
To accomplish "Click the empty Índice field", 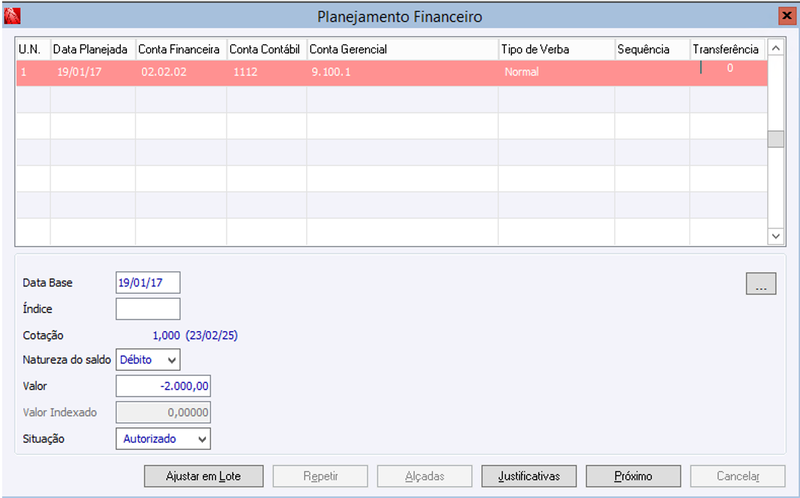I will pyautogui.click(x=148, y=309).
